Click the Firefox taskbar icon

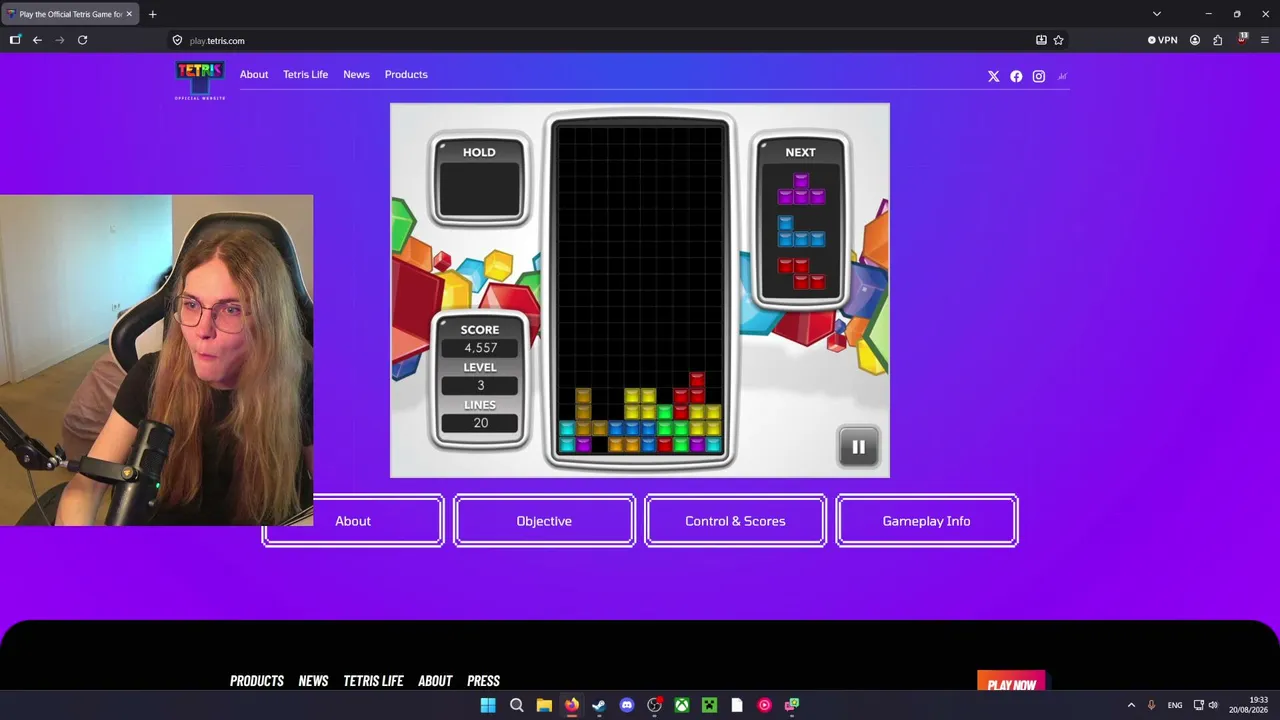[571, 705]
